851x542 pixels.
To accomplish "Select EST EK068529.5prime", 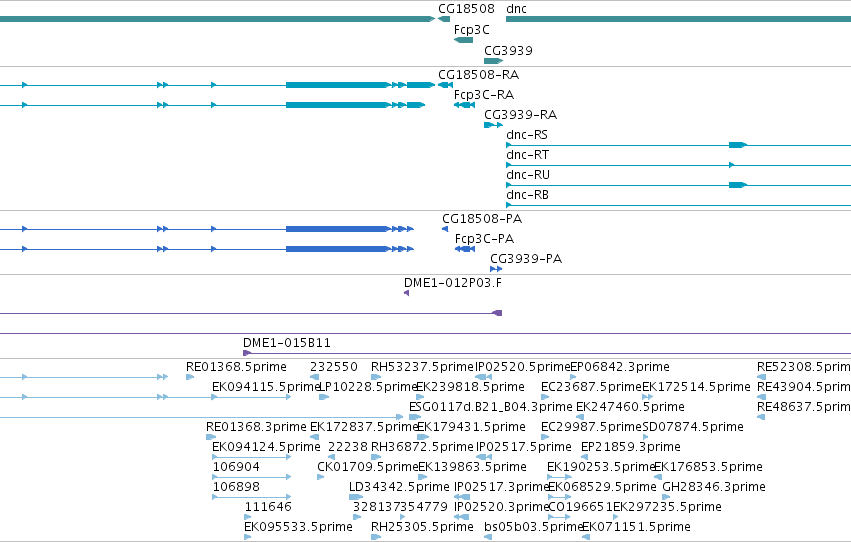I will pyautogui.click(x=602, y=488).
